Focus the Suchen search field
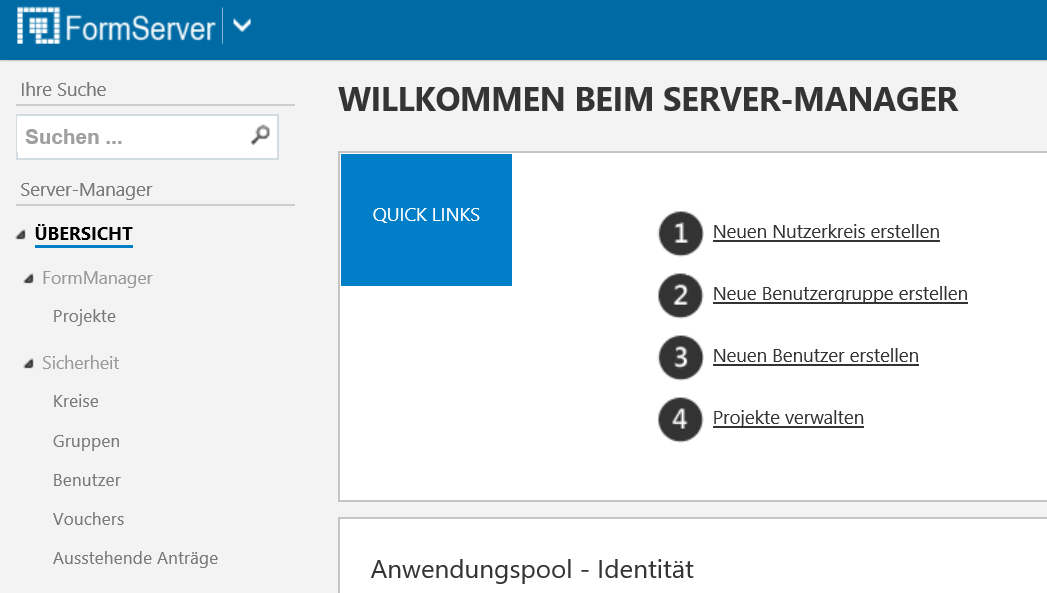 147,137
